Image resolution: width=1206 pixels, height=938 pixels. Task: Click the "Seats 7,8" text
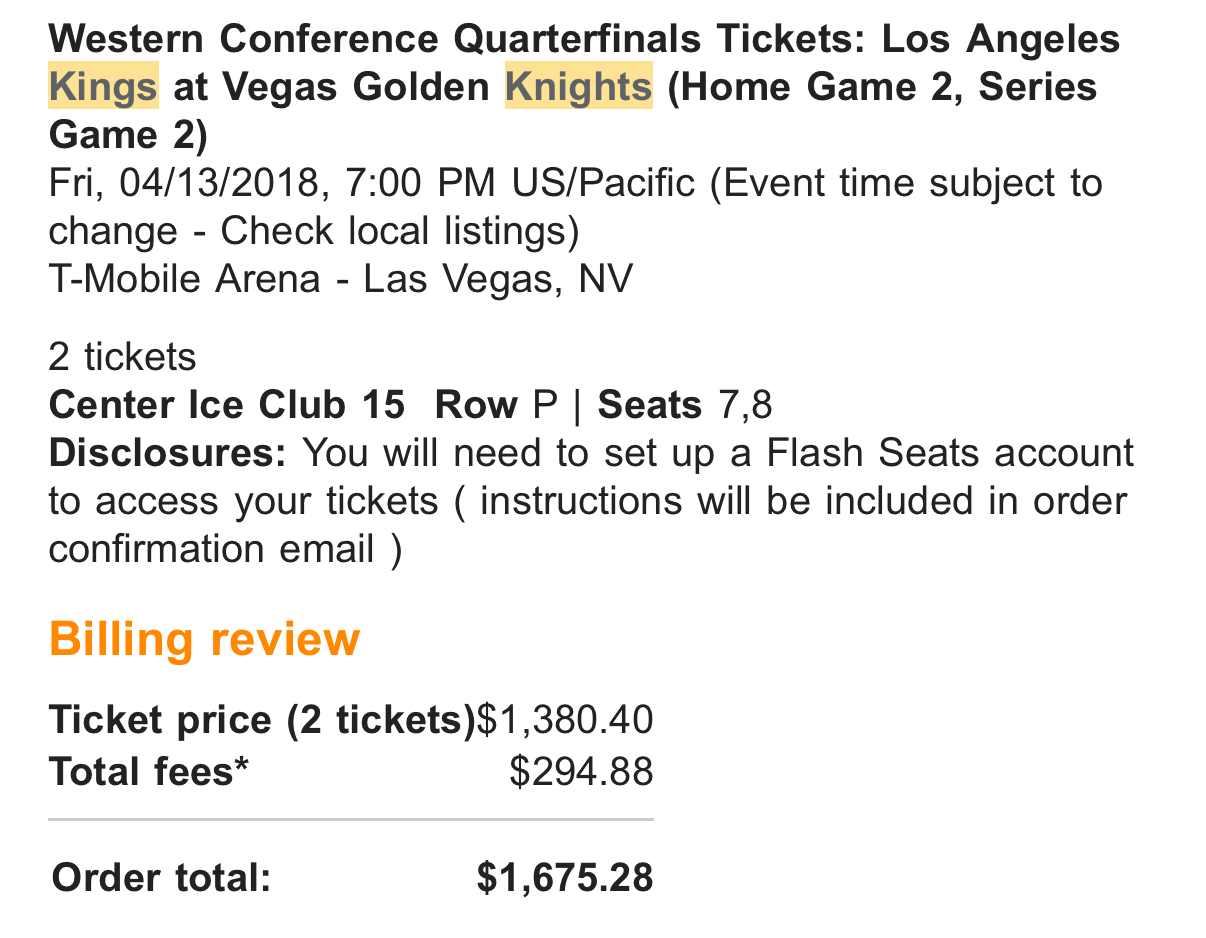685,405
